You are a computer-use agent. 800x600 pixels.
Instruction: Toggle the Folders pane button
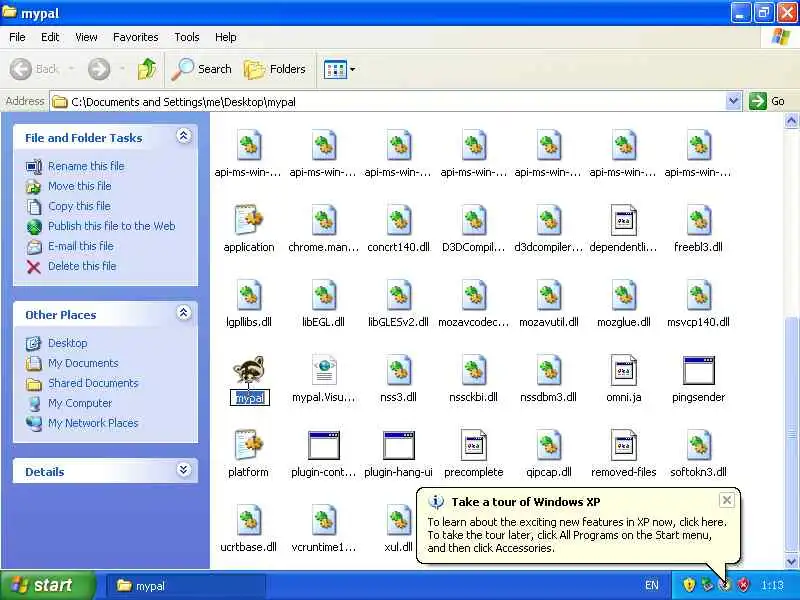coord(275,69)
